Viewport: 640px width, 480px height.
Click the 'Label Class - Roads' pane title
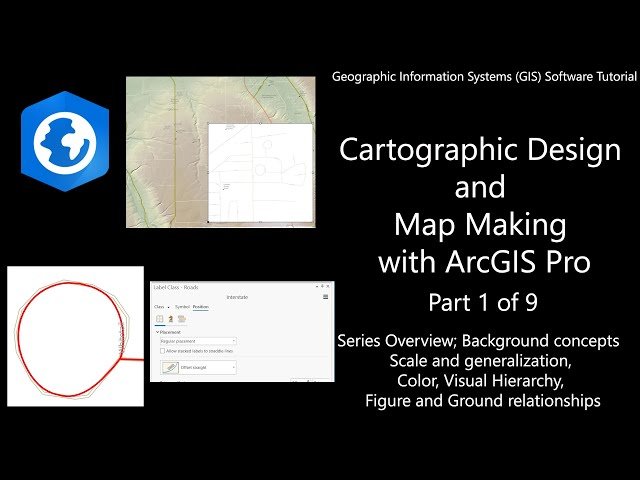[x=176, y=287]
